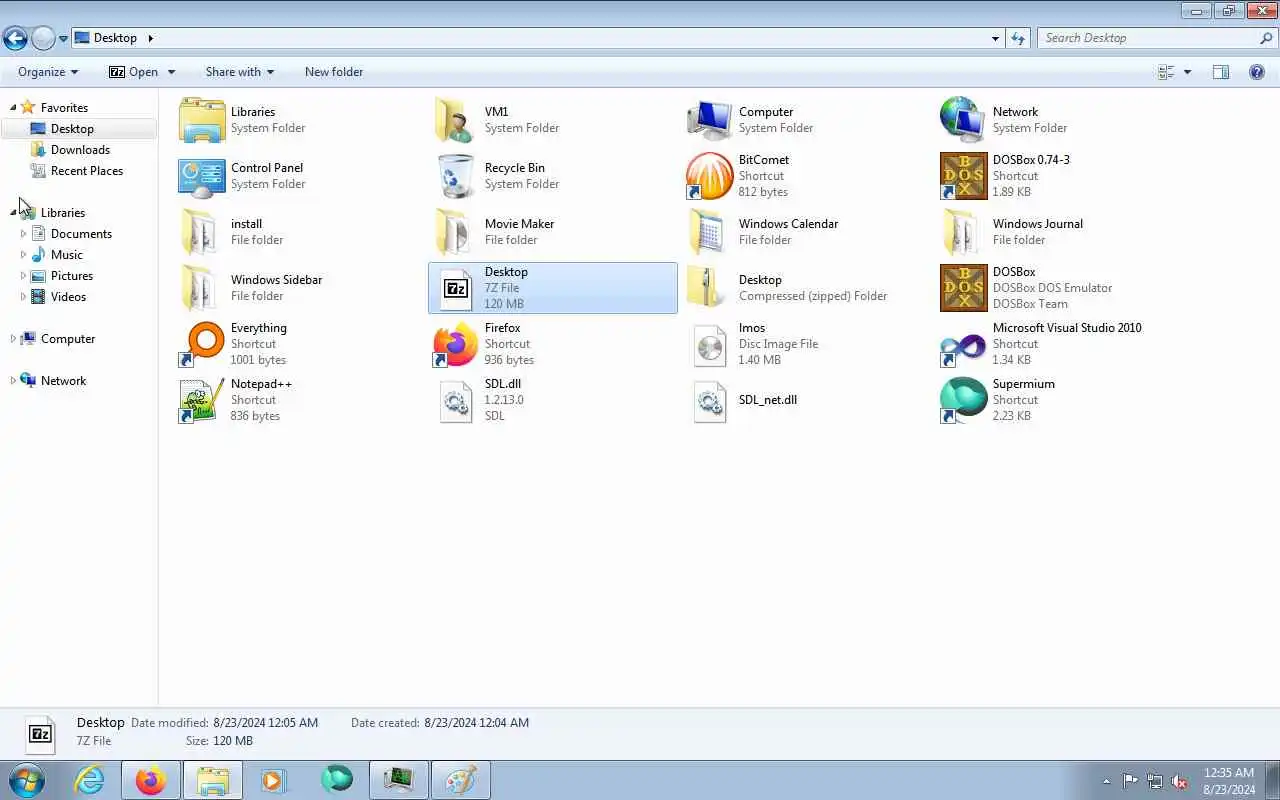The height and width of the screenshot is (800, 1280).
Task: Select Recent Places in Favorites
Action: (87, 171)
